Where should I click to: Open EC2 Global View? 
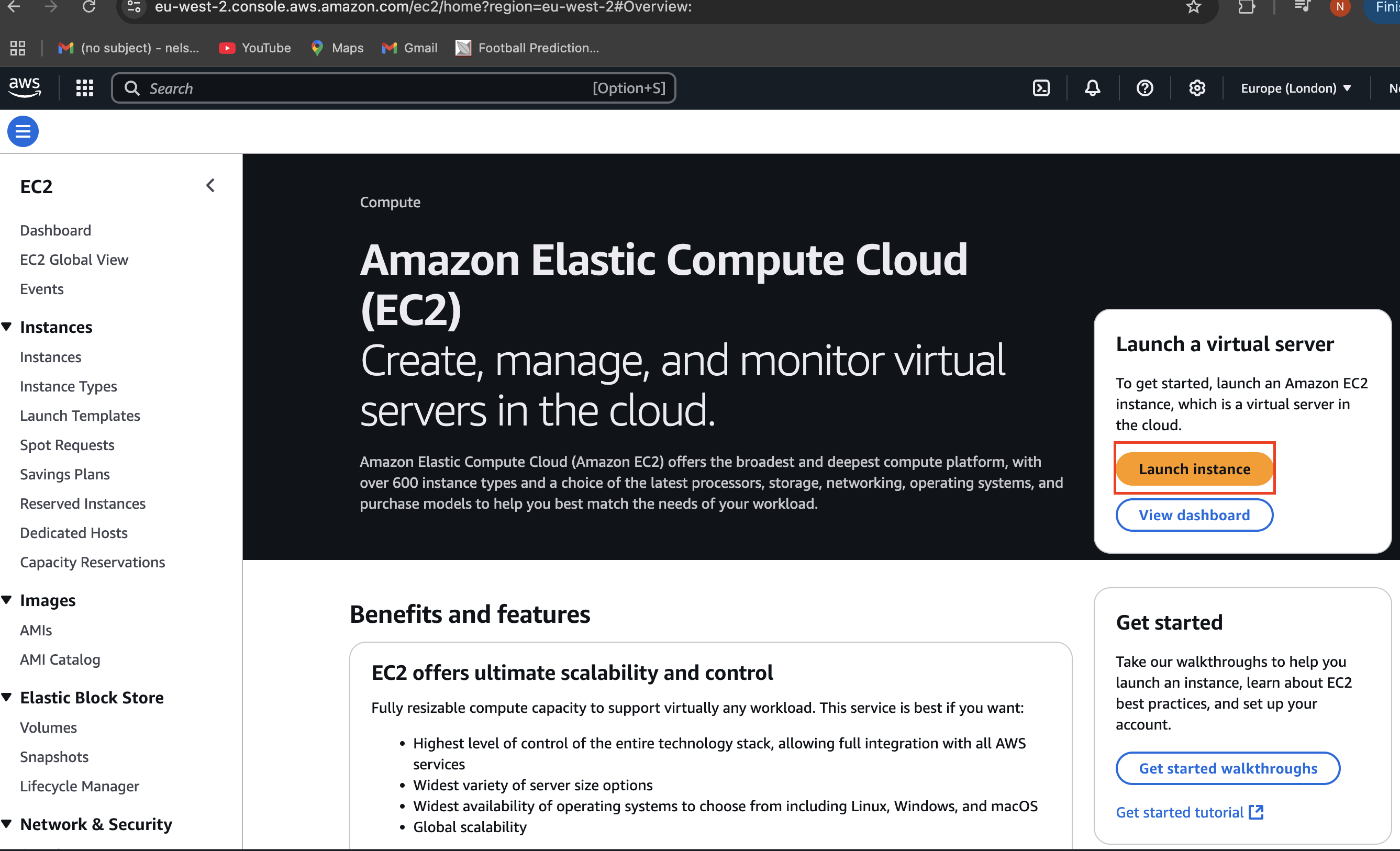pyautogui.click(x=74, y=260)
